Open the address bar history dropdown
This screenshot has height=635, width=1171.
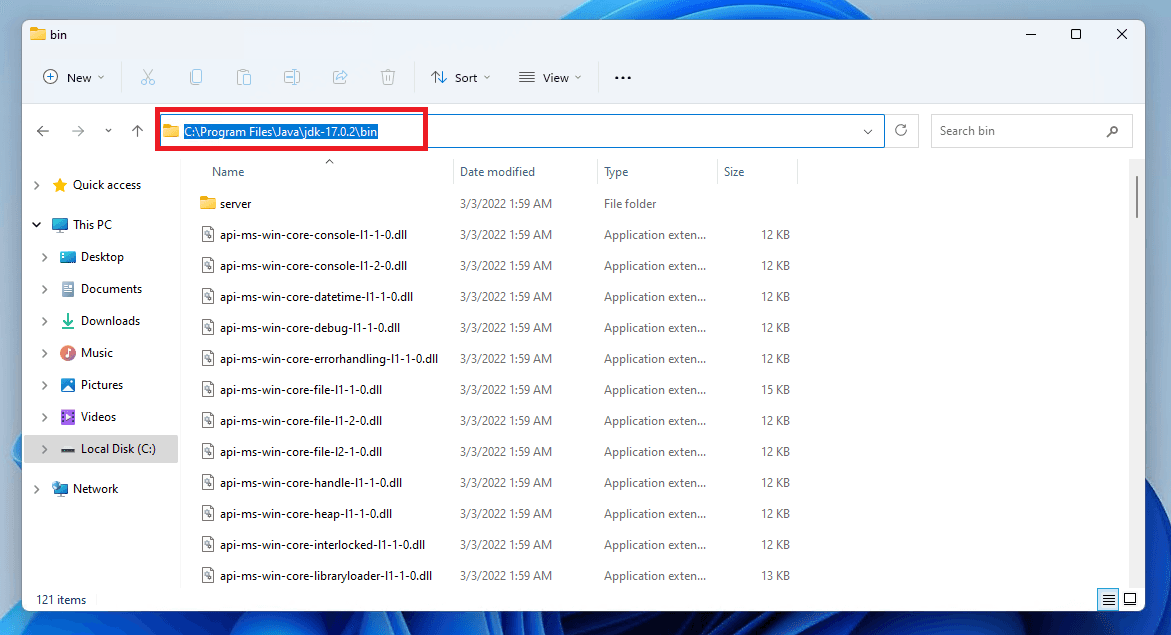coord(868,131)
